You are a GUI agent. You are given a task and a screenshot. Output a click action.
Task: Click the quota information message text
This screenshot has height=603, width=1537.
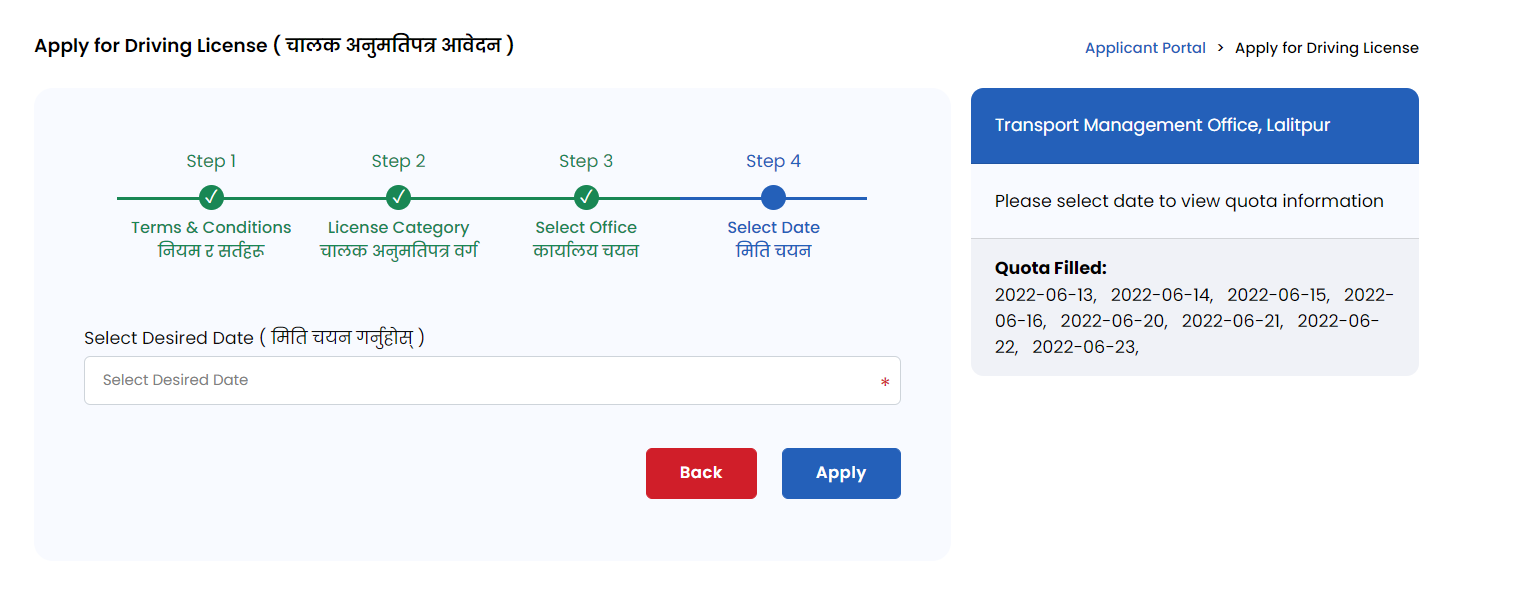[1189, 200]
